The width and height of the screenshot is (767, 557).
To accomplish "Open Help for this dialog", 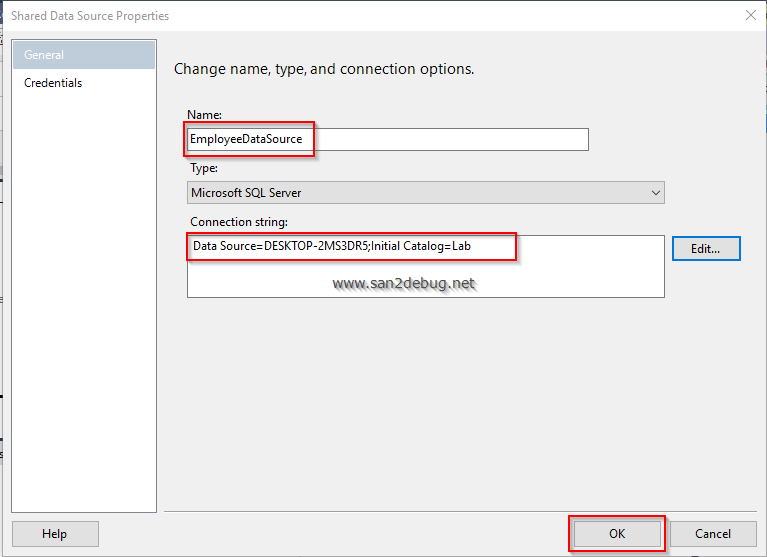I will (x=55, y=534).
